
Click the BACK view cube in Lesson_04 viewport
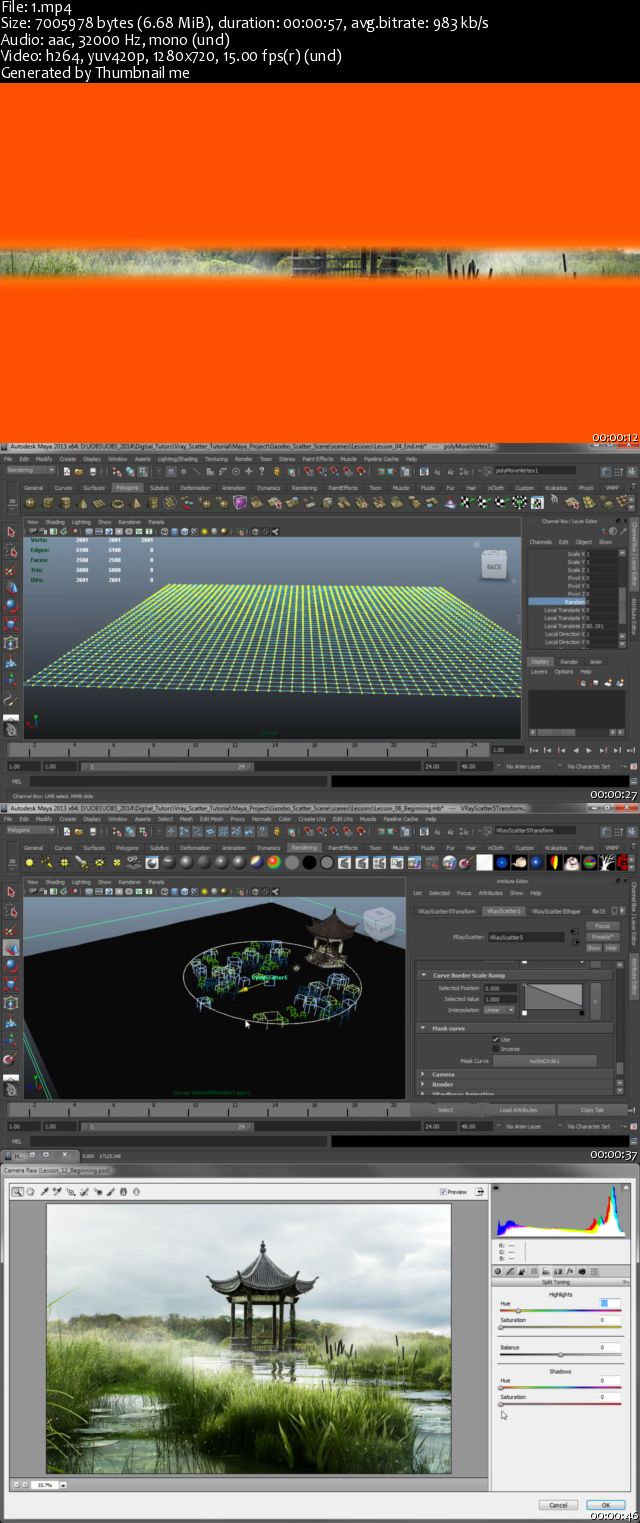(x=493, y=564)
